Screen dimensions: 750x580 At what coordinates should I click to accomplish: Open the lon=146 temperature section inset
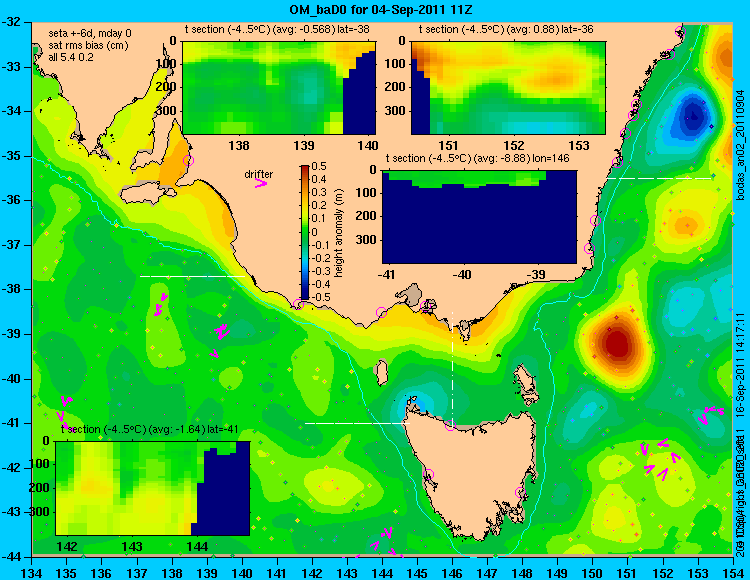pos(479,217)
